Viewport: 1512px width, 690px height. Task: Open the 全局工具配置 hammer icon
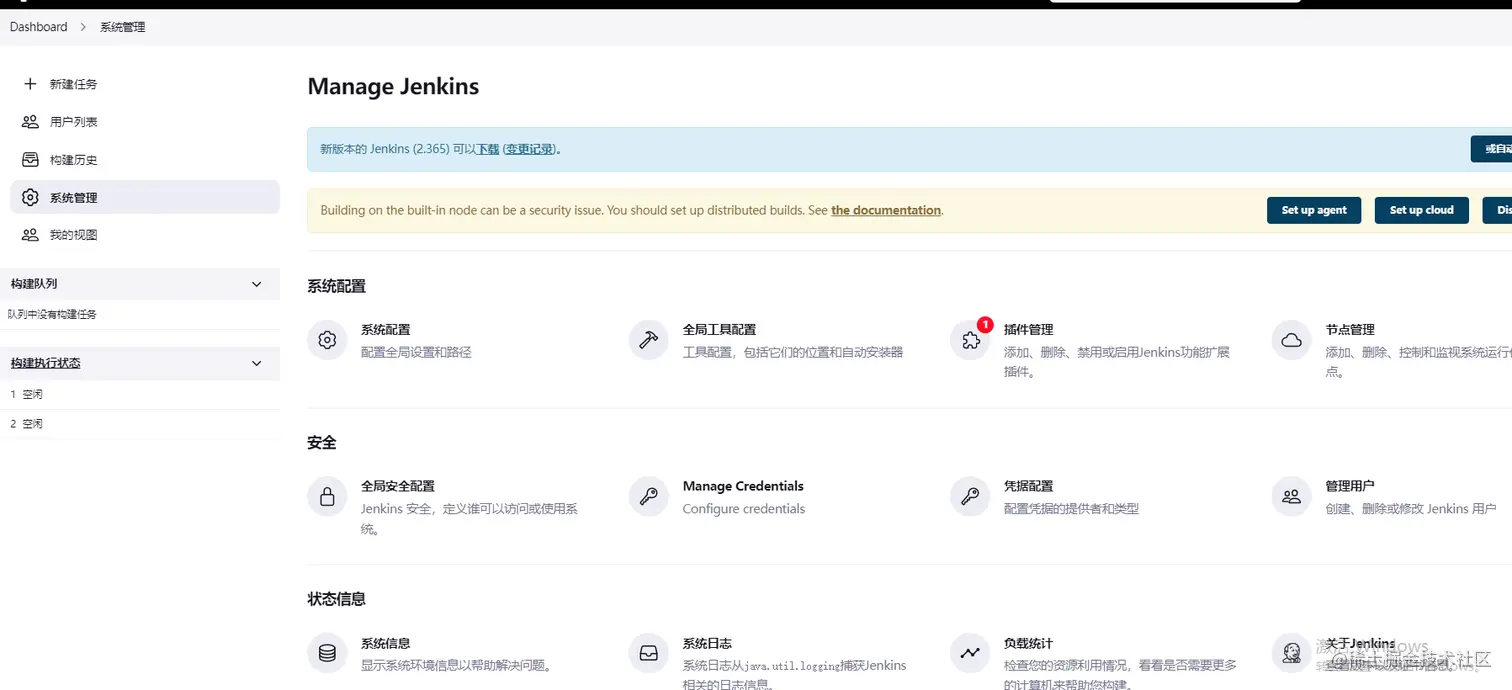click(x=648, y=340)
